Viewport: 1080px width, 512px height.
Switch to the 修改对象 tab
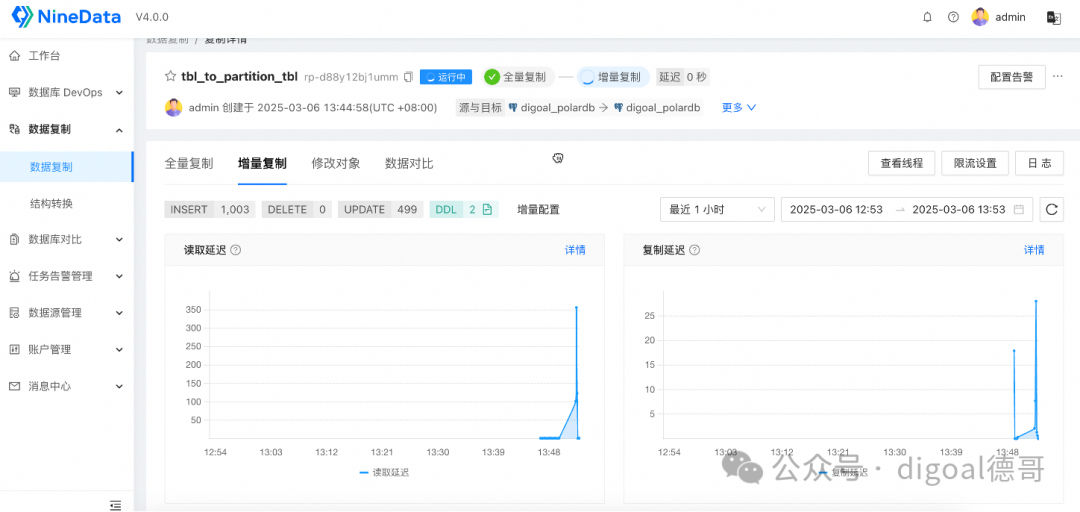point(335,164)
